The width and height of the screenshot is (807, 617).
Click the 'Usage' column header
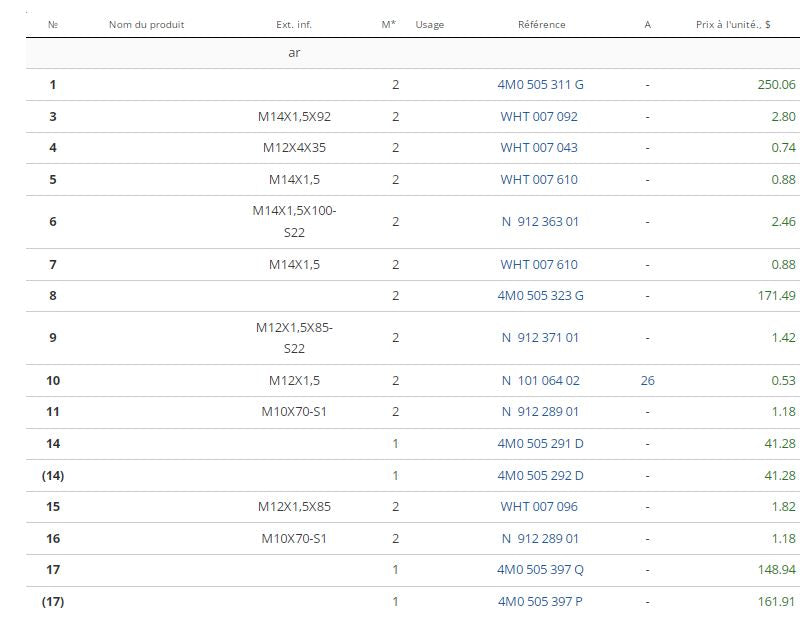(429, 24)
